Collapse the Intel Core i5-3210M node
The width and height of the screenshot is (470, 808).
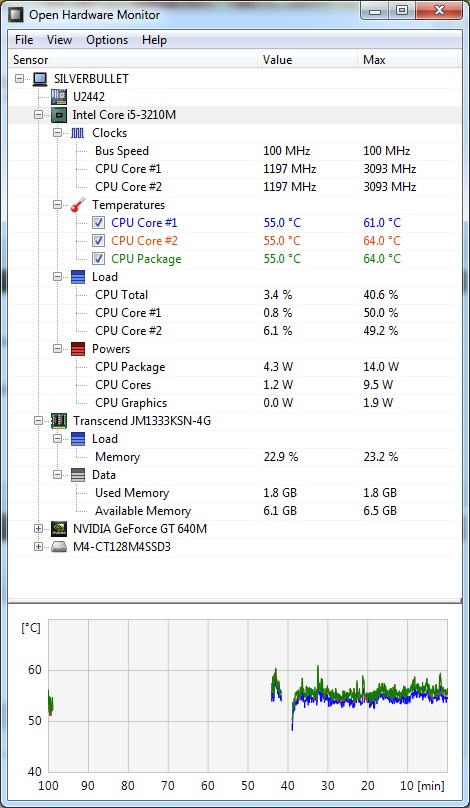(x=38, y=115)
